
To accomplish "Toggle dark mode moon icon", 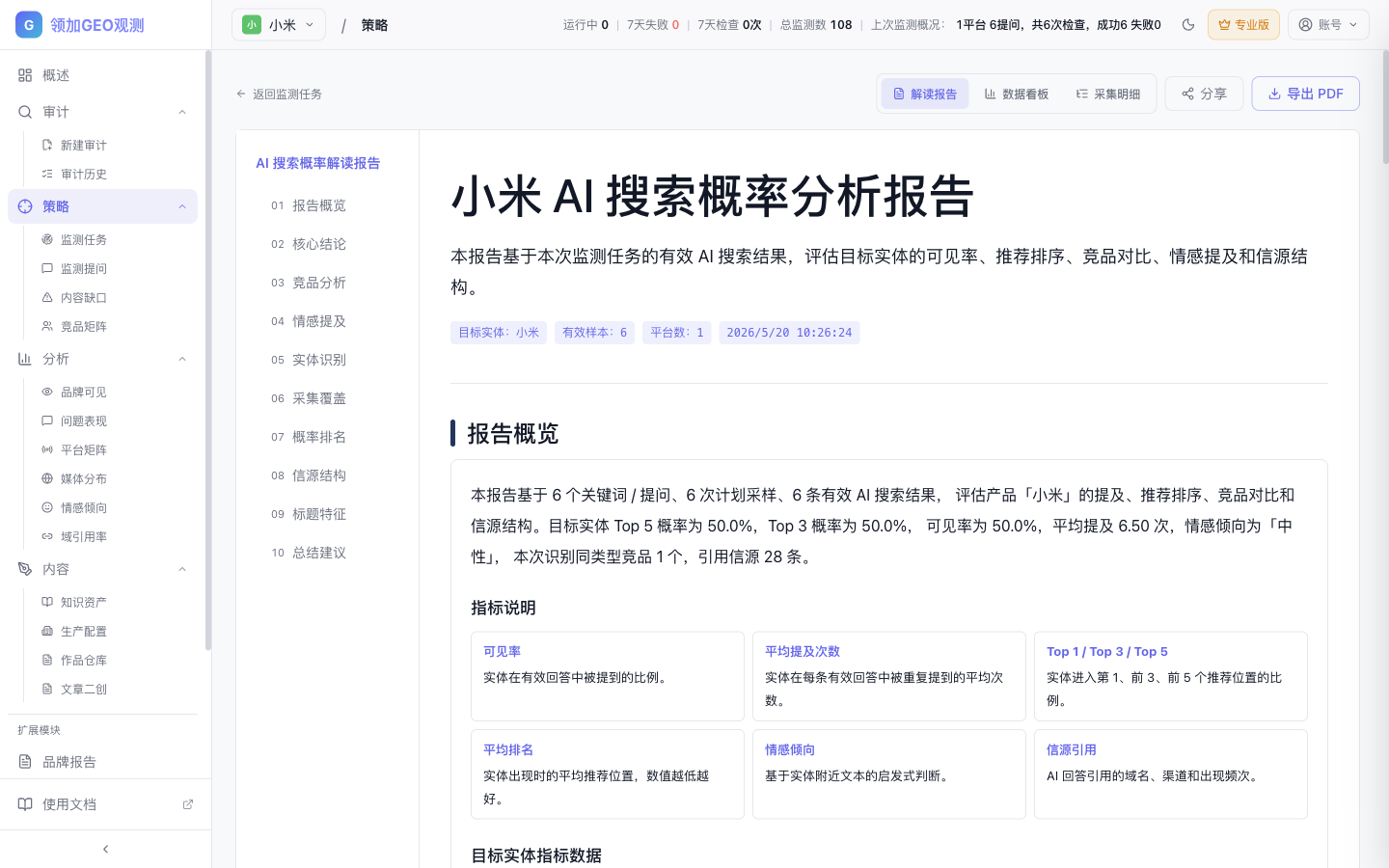I will pyautogui.click(x=1188, y=25).
